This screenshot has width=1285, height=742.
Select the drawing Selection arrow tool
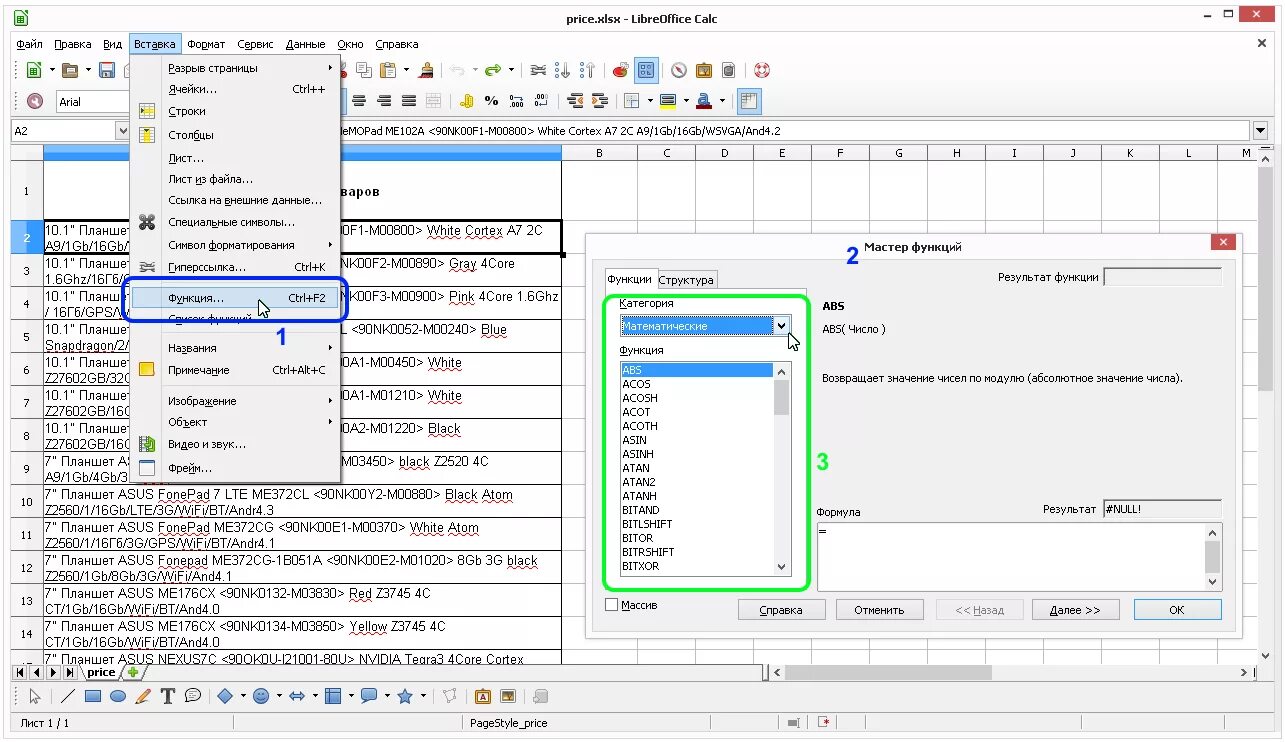35,696
